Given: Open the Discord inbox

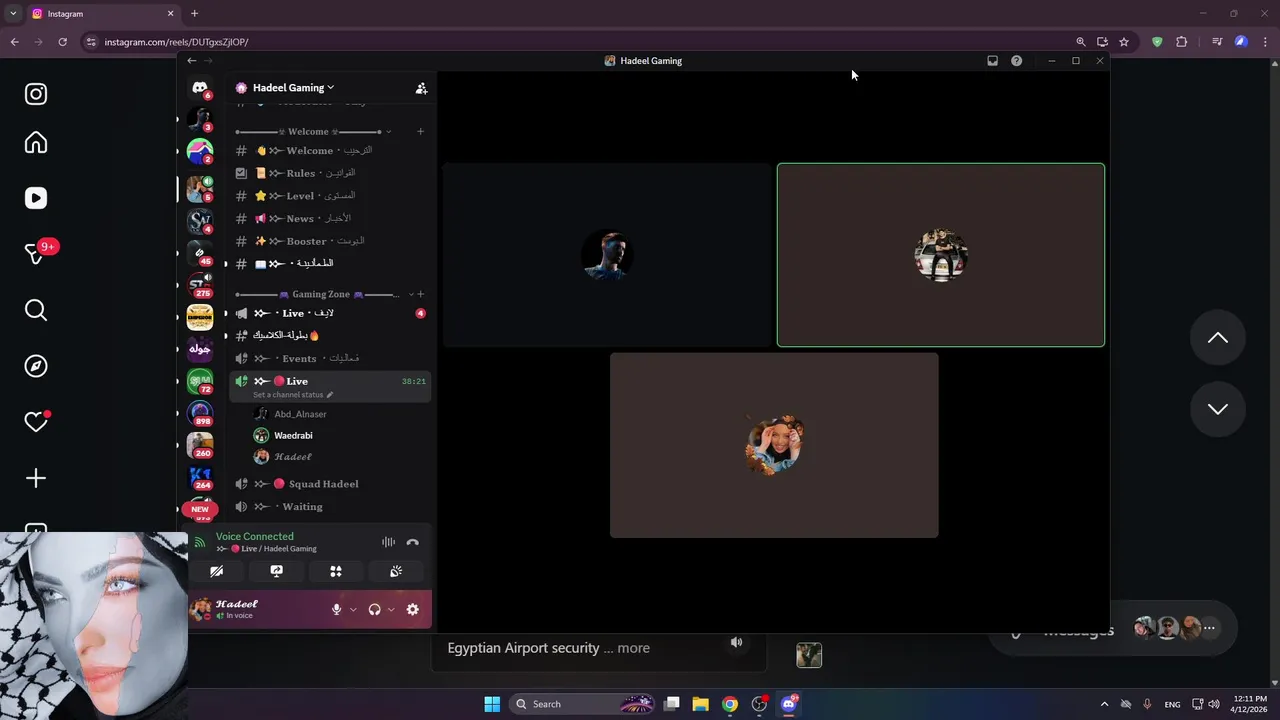Looking at the screenshot, I should point(992,61).
